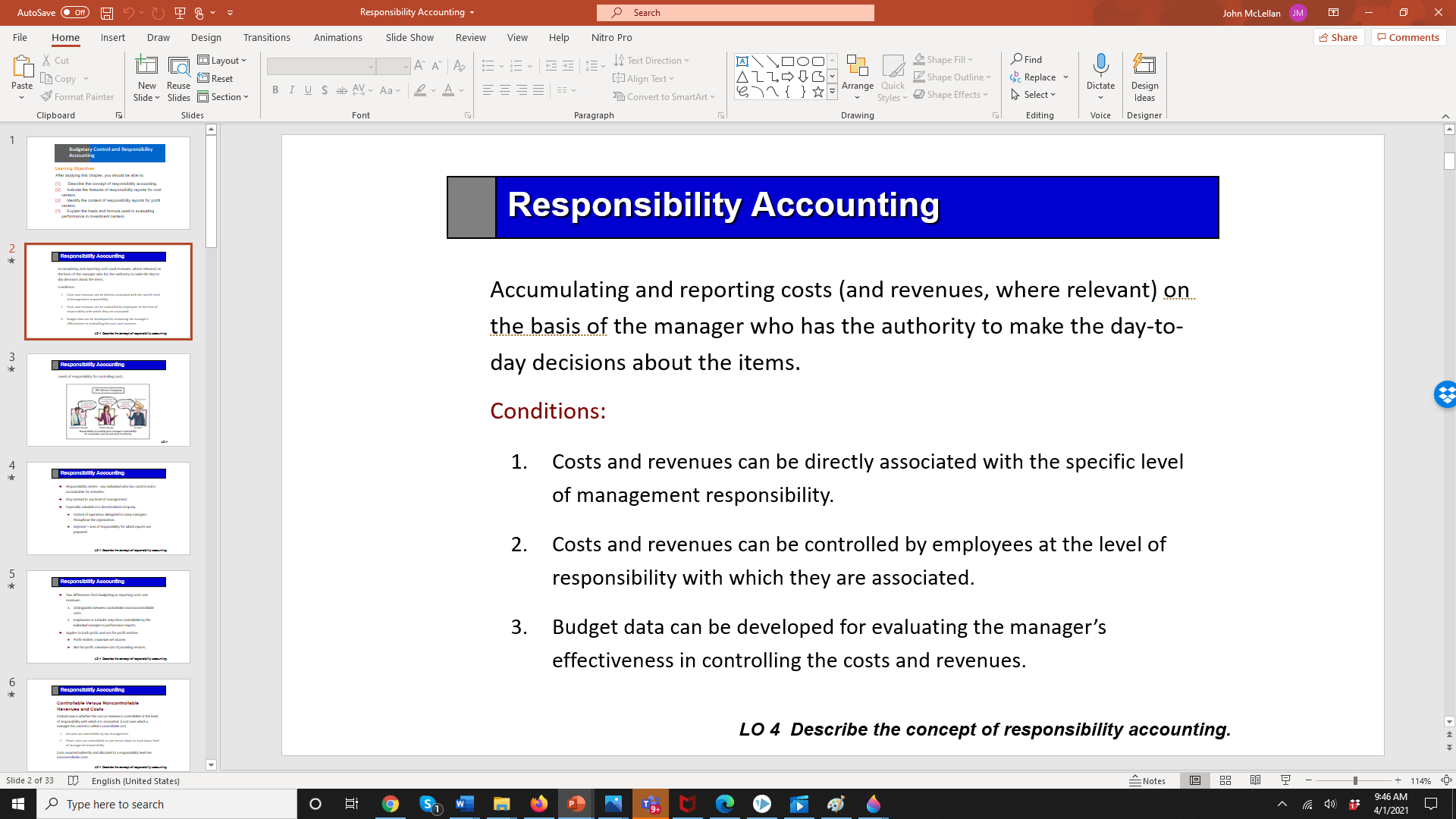1456x819 pixels.
Task: Expand Text Direction dropdown
Action: point(651,60)
